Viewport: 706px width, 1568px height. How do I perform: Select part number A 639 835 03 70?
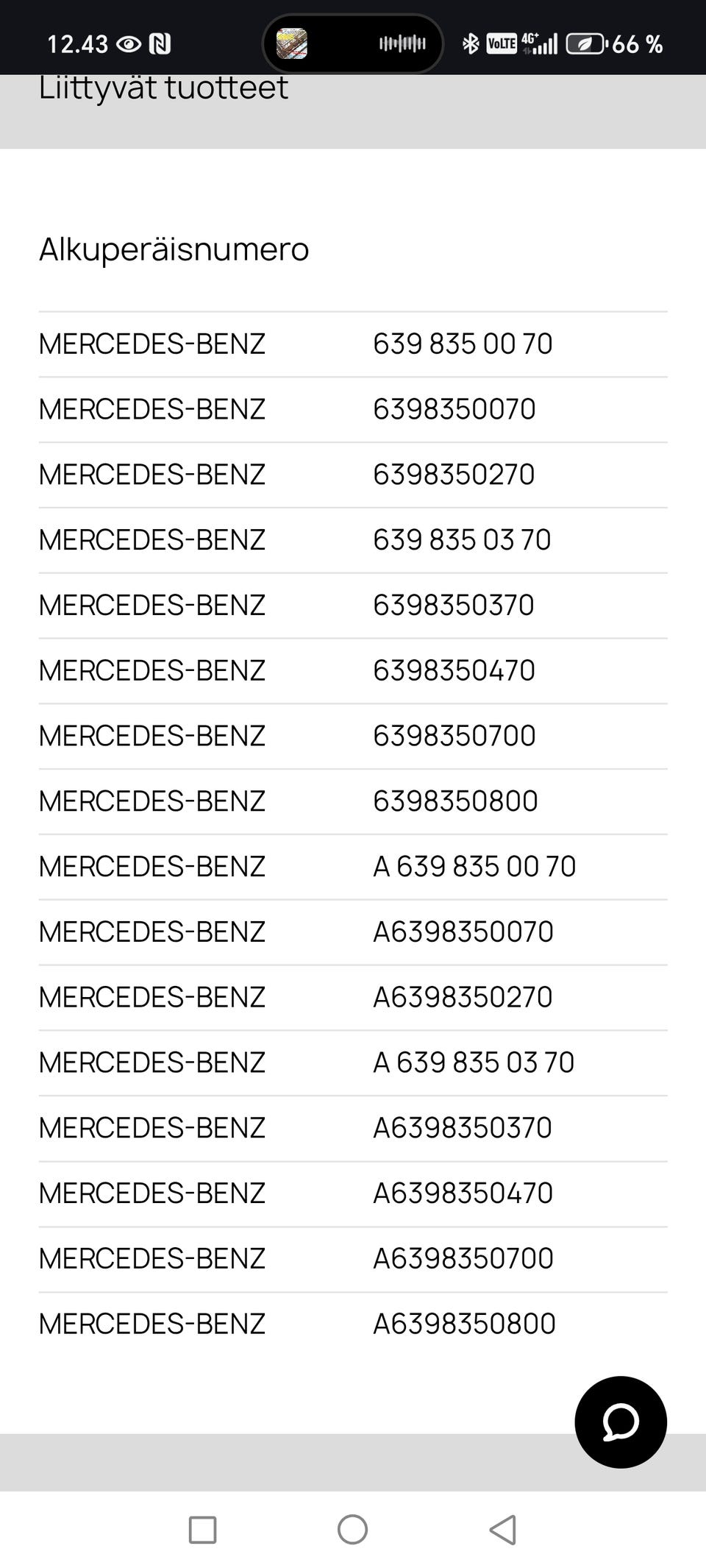(x=474, y=1063)
